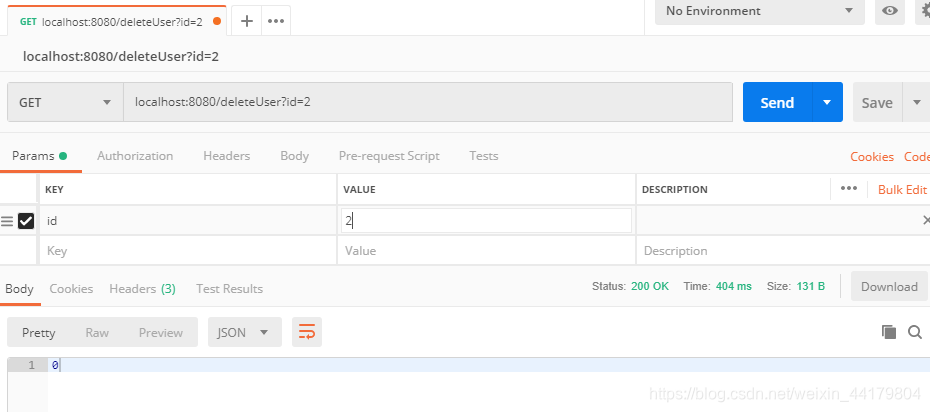Click the id row description cell
The image size is (930, 412).
pyautogui.click(x=777, y=221)
